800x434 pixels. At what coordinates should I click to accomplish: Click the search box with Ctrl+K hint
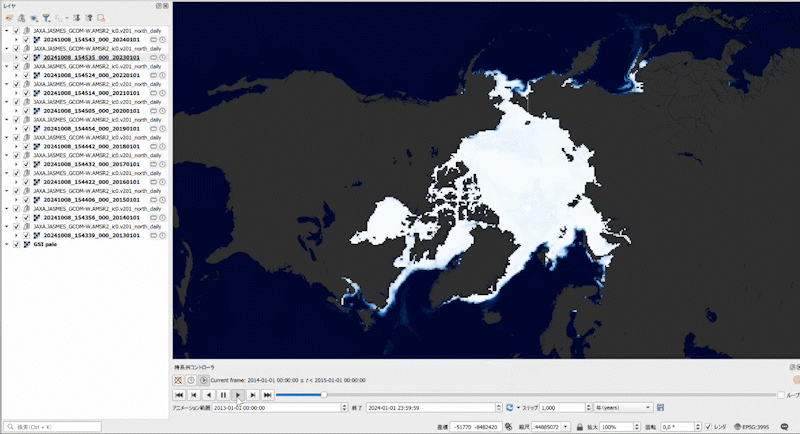[53, 427]
